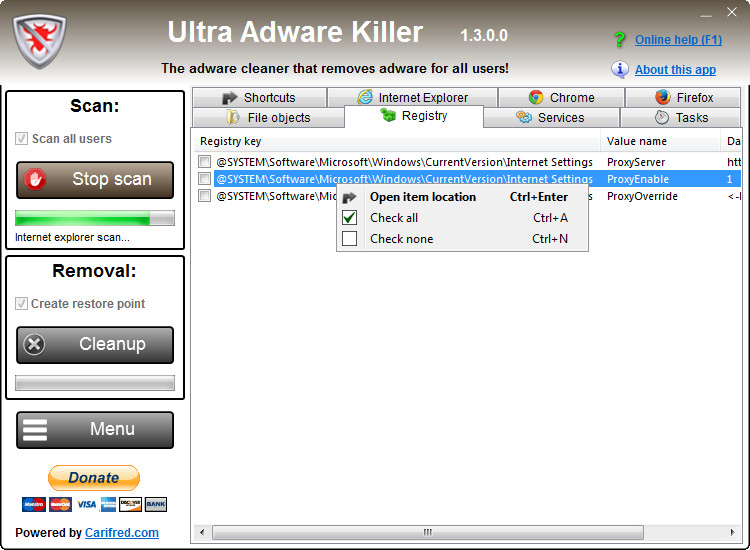Click the blue info icon beside About
This screenshot has width=750, height=550.
click(x=620, y=70)
